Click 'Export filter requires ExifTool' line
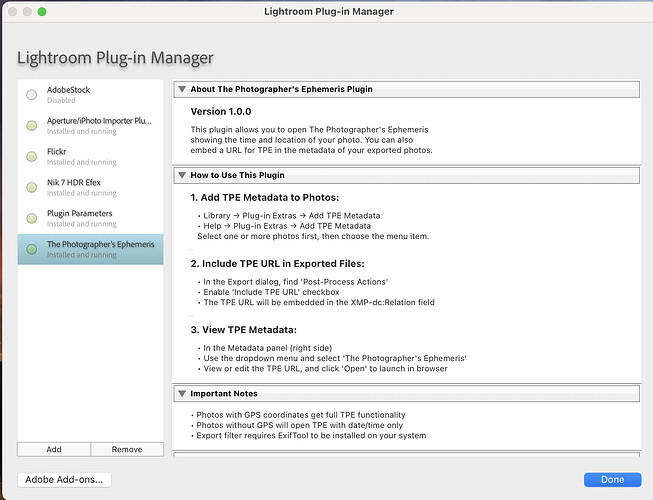 (x=309, y=436)
